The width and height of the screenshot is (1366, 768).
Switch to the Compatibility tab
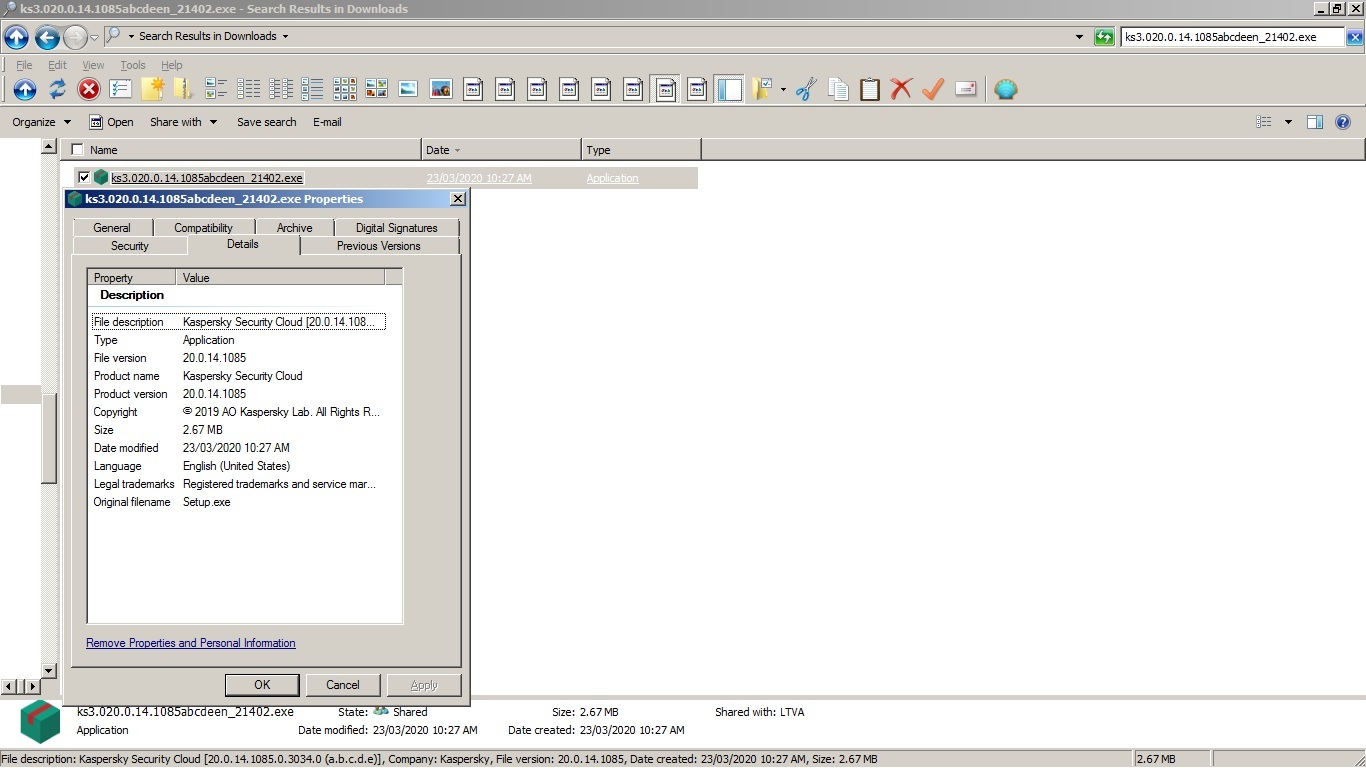click(x=203, y=228)
